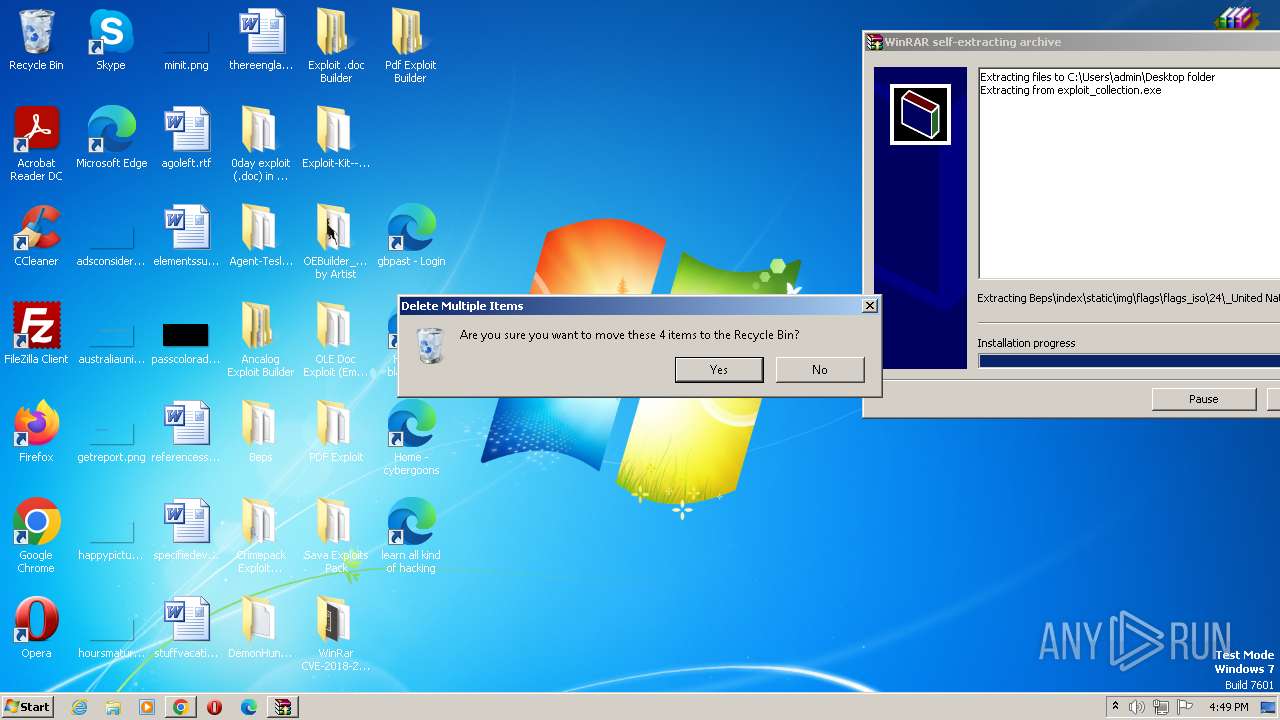This screenshot has width=1280, height=720.
Task: Select the Acrobat Reader DC shortcut
Action: point(36,144)
